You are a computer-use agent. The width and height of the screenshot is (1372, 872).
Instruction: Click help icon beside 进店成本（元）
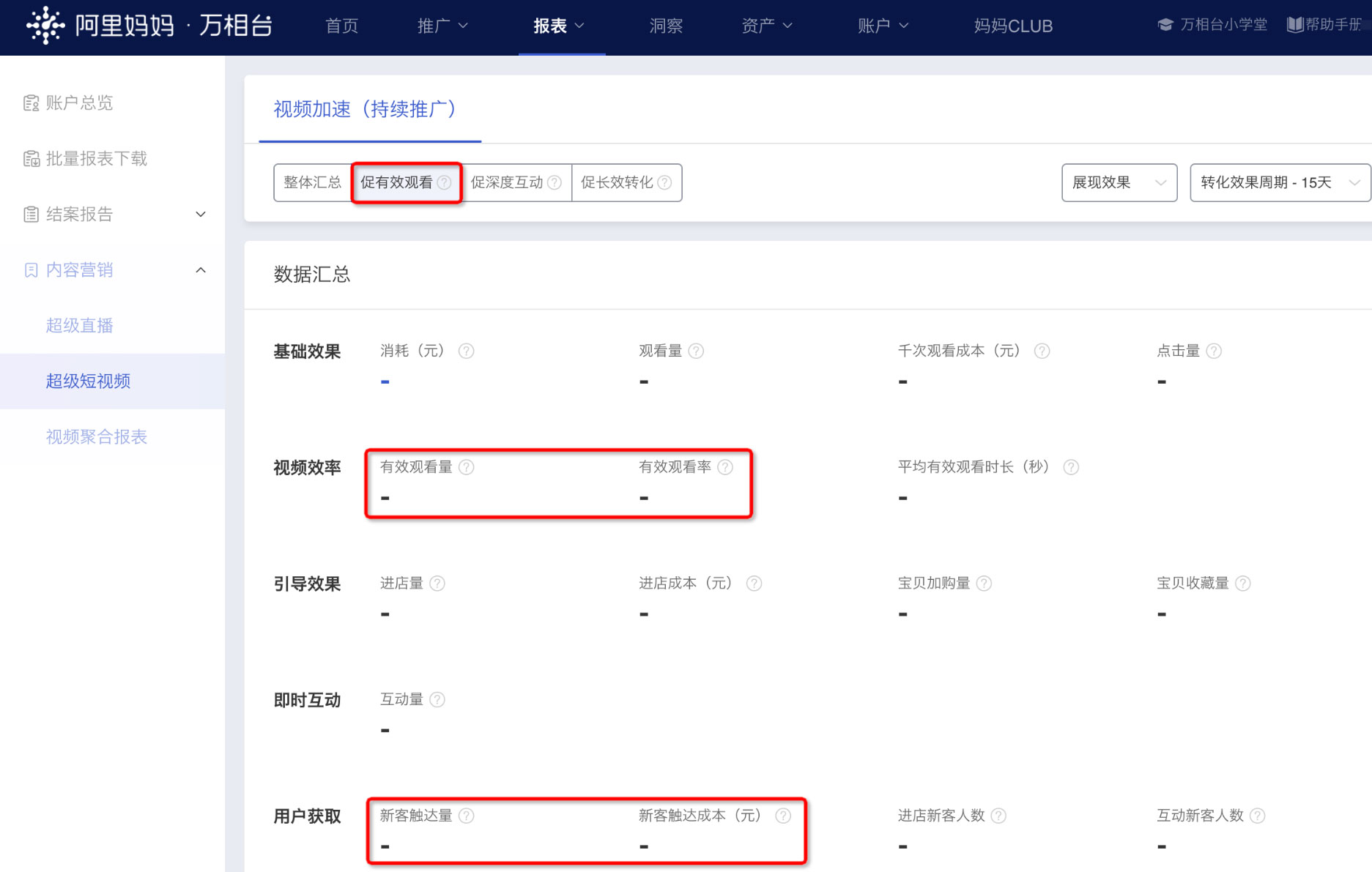(x=754, y=584)
